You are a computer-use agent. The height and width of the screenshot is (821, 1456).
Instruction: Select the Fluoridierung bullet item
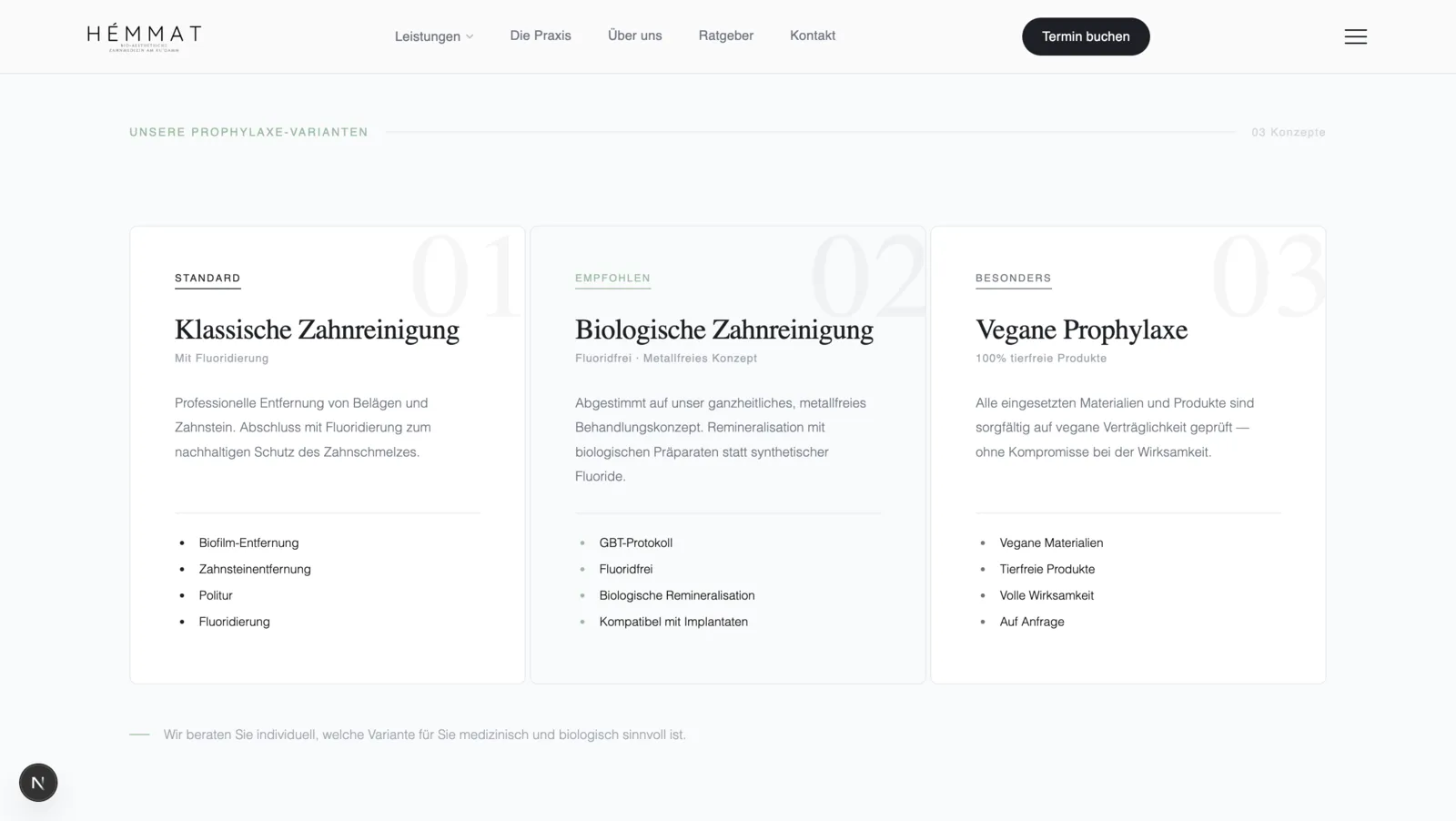(234, 622)
